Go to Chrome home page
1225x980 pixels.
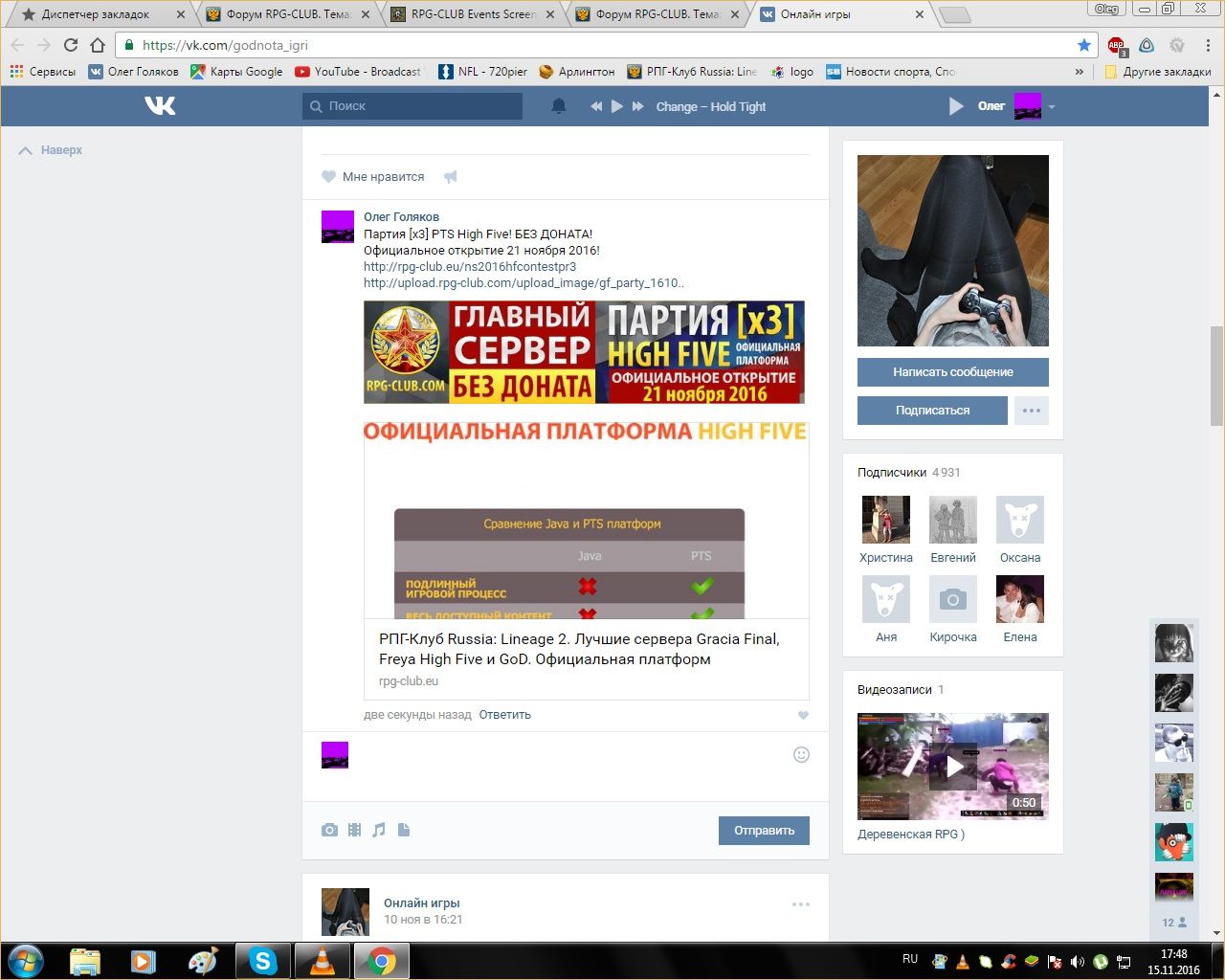[98, 45]
